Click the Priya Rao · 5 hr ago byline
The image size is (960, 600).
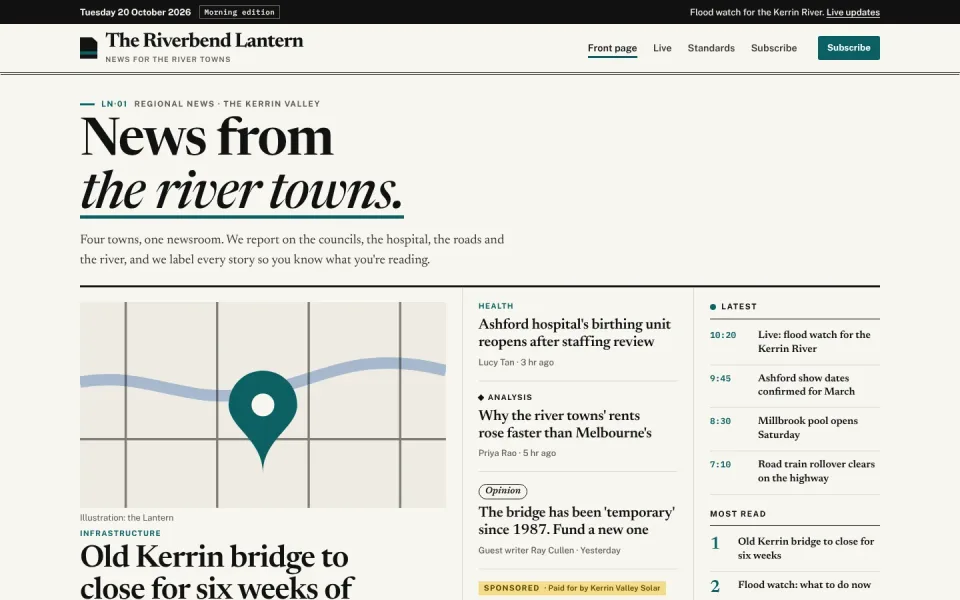tap(517, 453)
